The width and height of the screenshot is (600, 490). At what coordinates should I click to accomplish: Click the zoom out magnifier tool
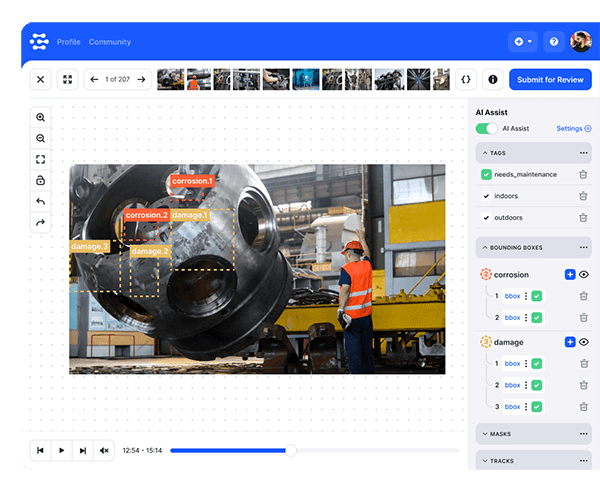(x=41, y=138)
